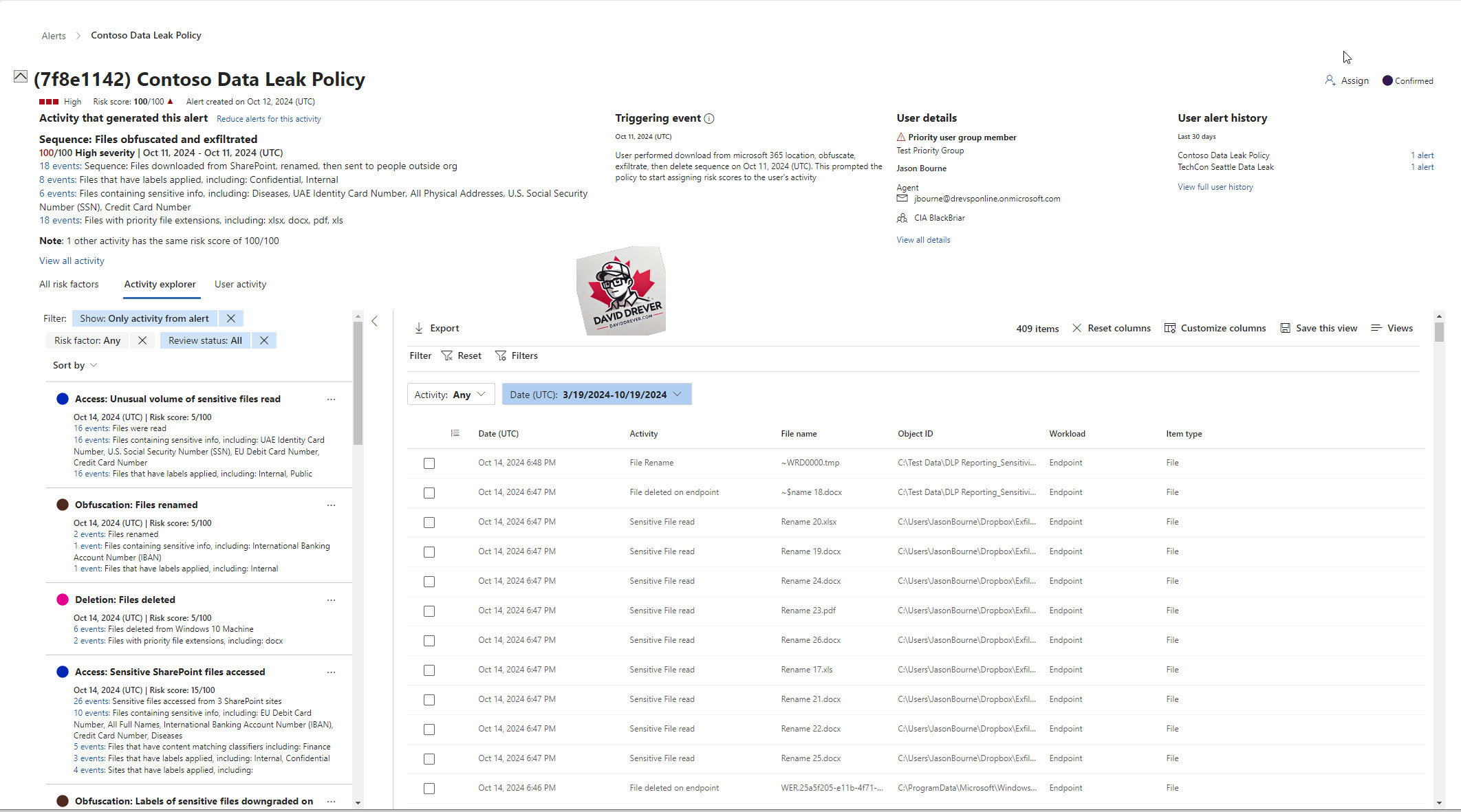
Task: Click the Views list icon
Action: (1376, 328)
